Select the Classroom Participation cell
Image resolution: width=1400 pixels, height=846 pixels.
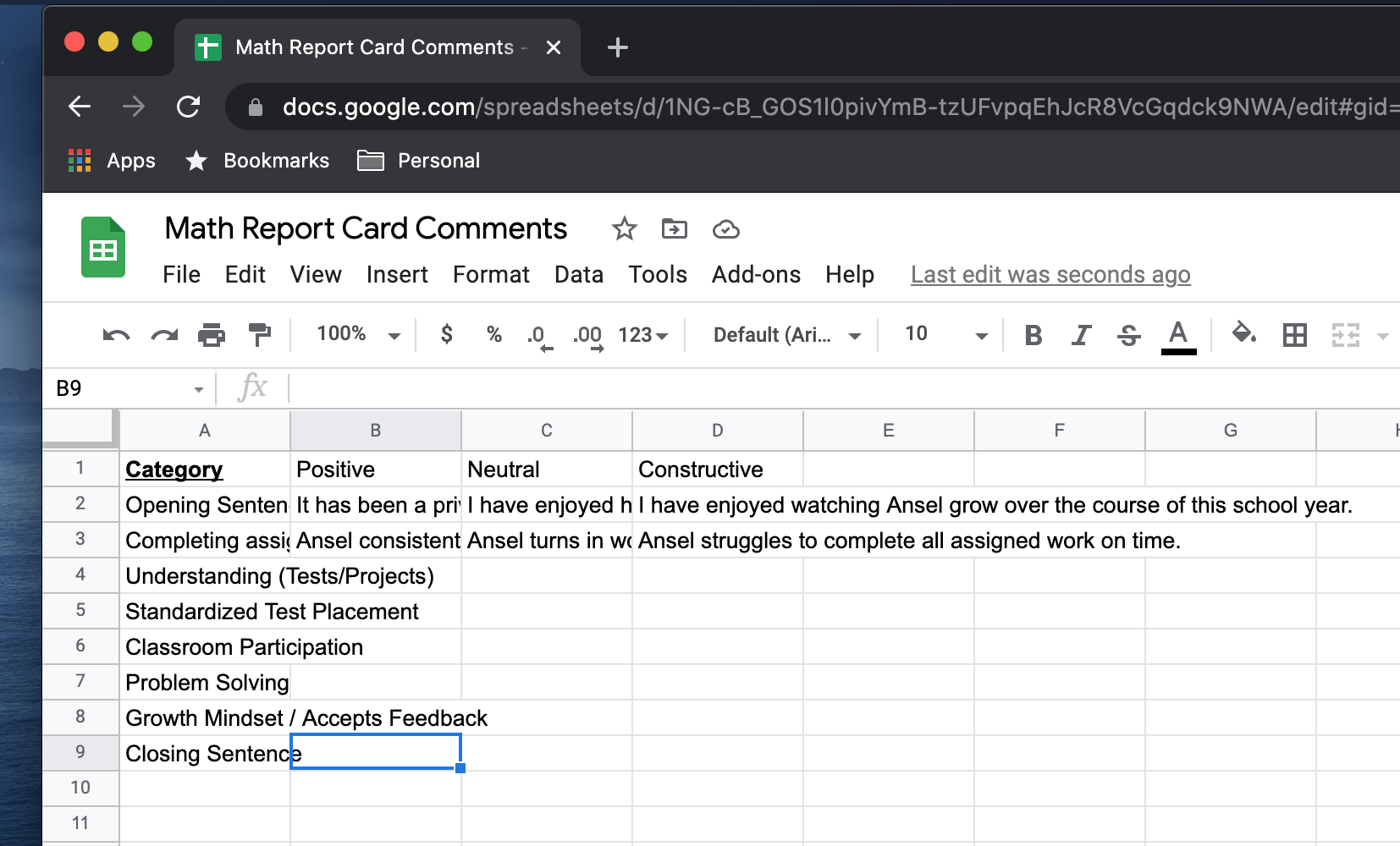pyautogui.click(x=205, y=646)
